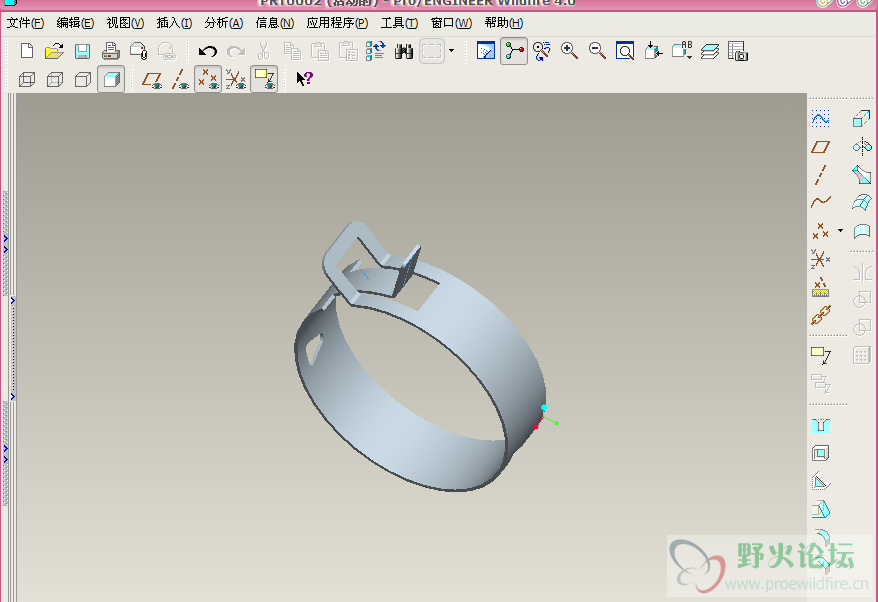878x602 pixels.
Task: Select the annotation feature tool
Action: (821, 356)
